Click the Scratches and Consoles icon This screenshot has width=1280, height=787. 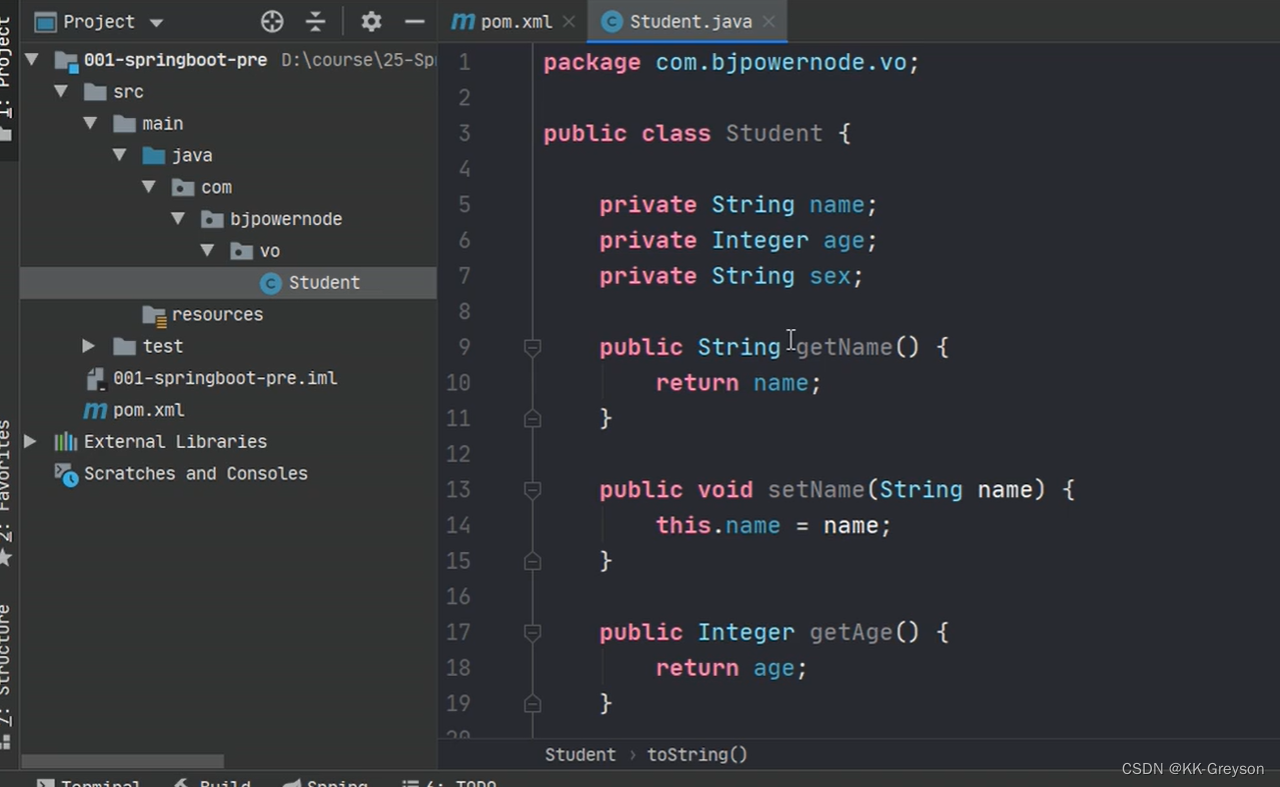pyautogui.click(x=66, y=474)
